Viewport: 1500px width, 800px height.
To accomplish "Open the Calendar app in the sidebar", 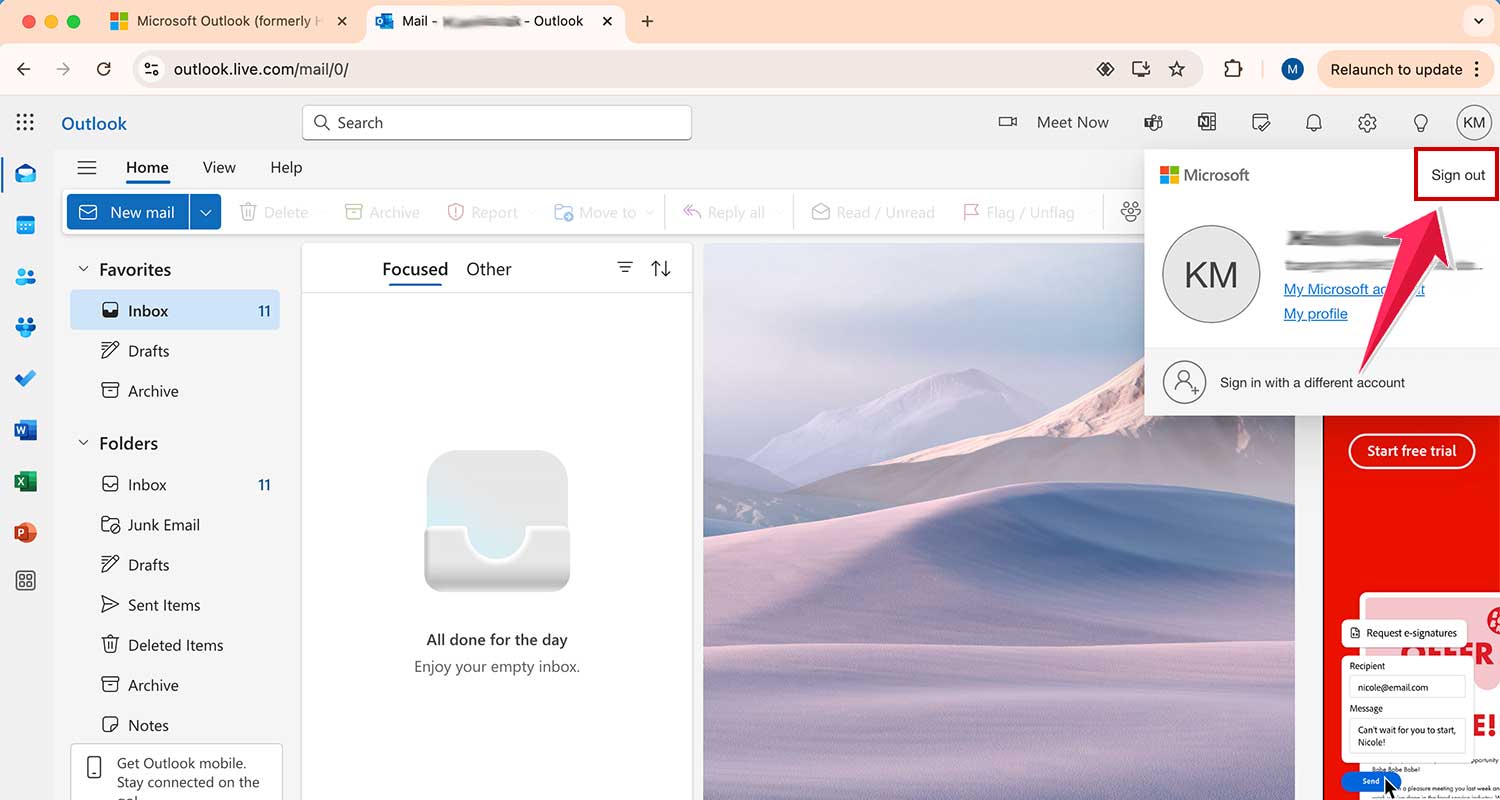I will pyautogui.click(x=25, y=224).
